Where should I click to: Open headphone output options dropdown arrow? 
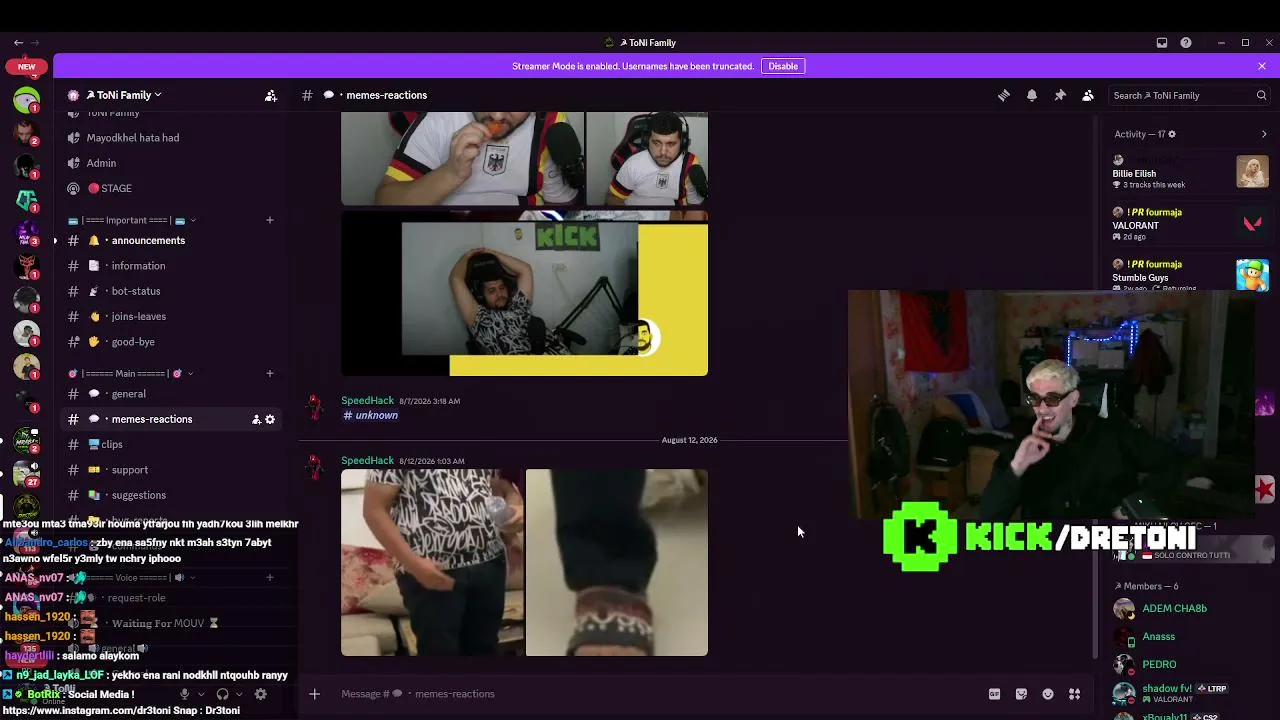[239, 694]
